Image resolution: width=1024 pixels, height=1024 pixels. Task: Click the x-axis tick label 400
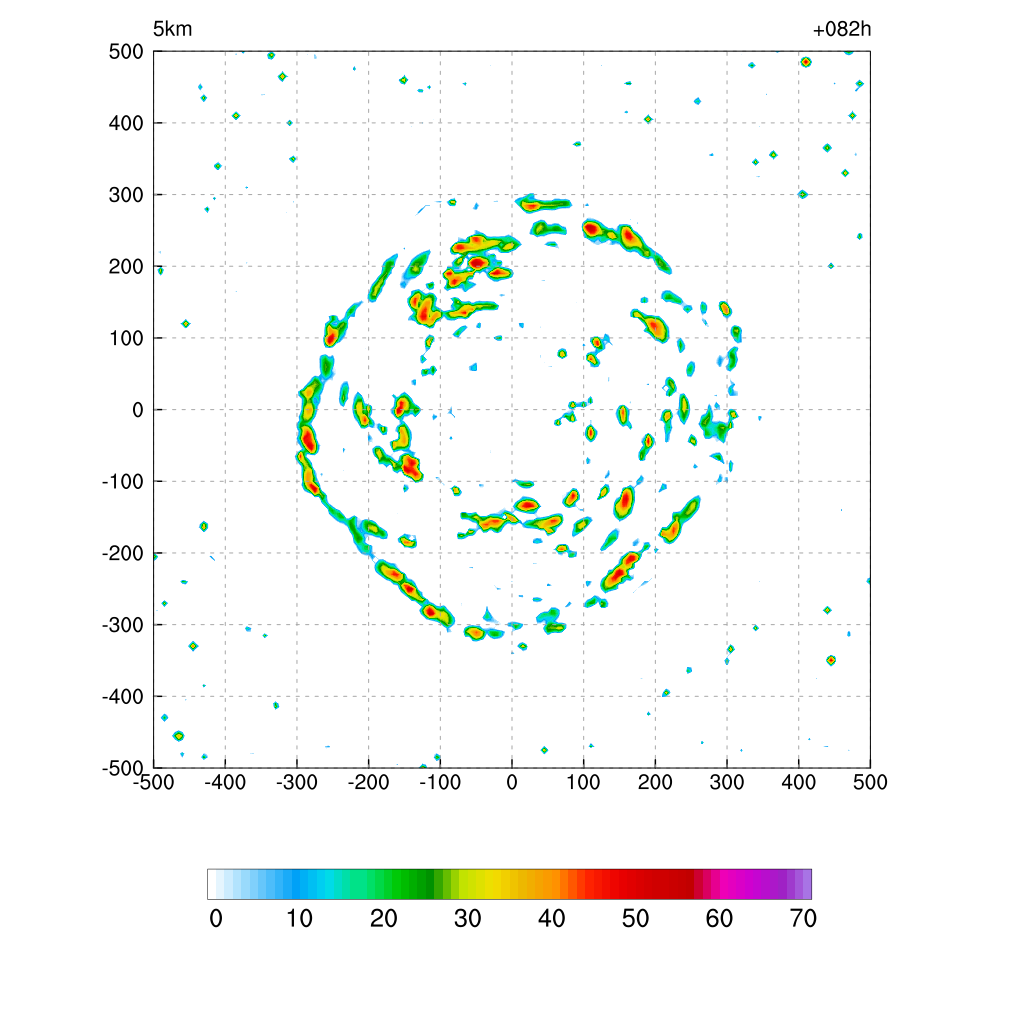[x=799, y=782]
